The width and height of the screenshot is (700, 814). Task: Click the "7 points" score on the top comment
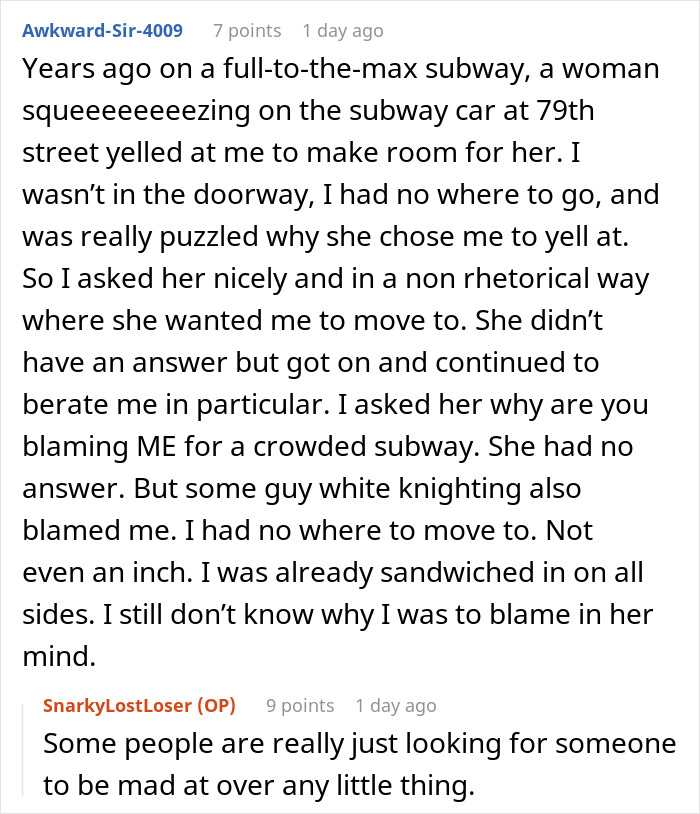(247, 31)
